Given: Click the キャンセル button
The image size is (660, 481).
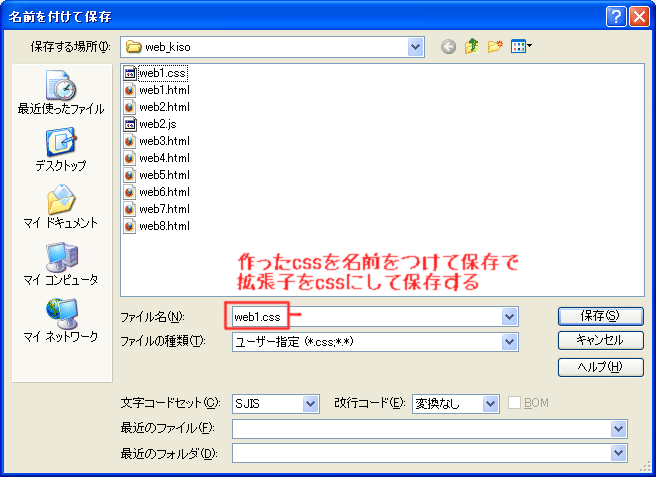Looking at the screenshot, I should [601, 340].
